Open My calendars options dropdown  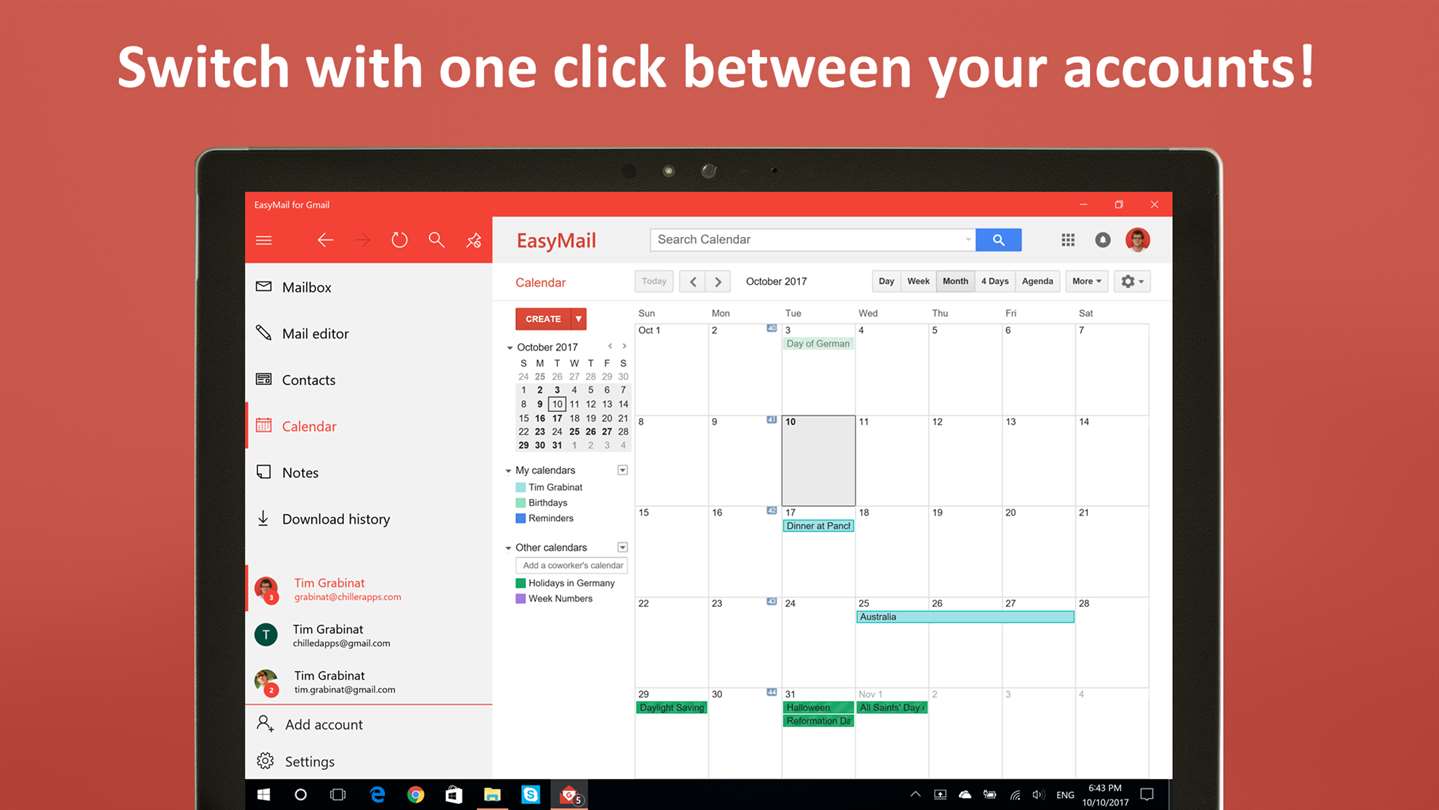622,470
